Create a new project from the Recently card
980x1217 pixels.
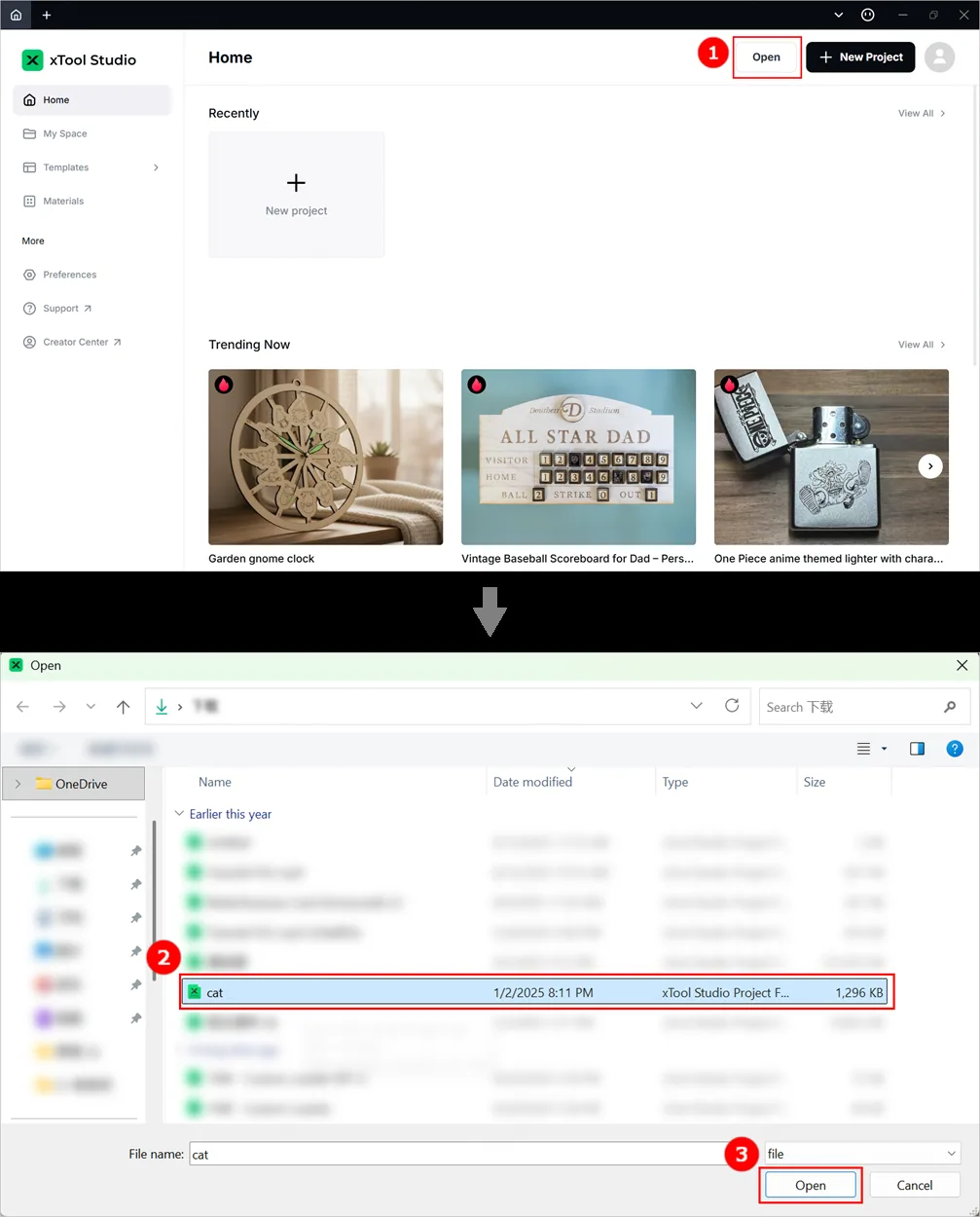297,195
